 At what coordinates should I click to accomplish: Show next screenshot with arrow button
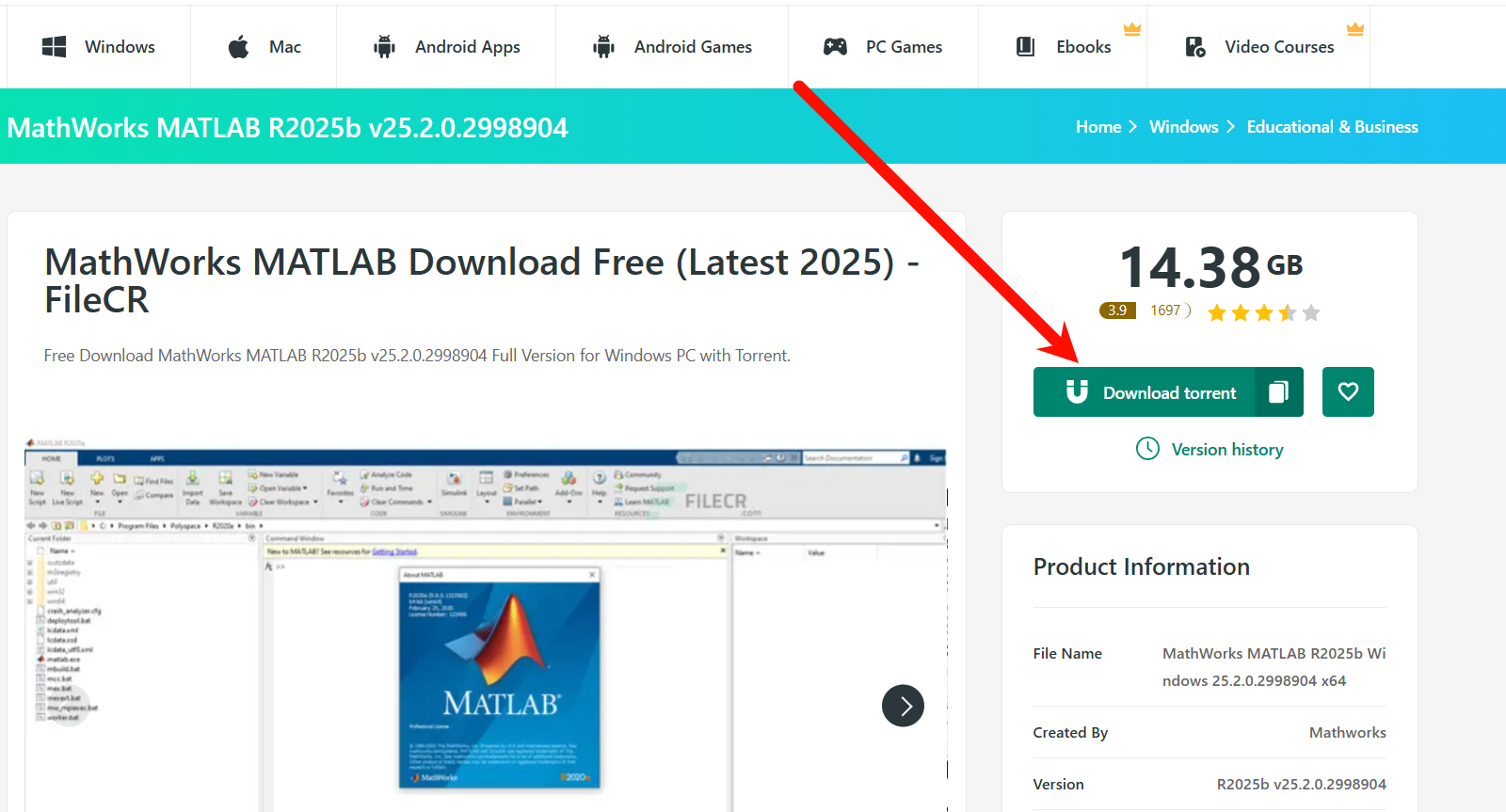click(x=903, y=706)
